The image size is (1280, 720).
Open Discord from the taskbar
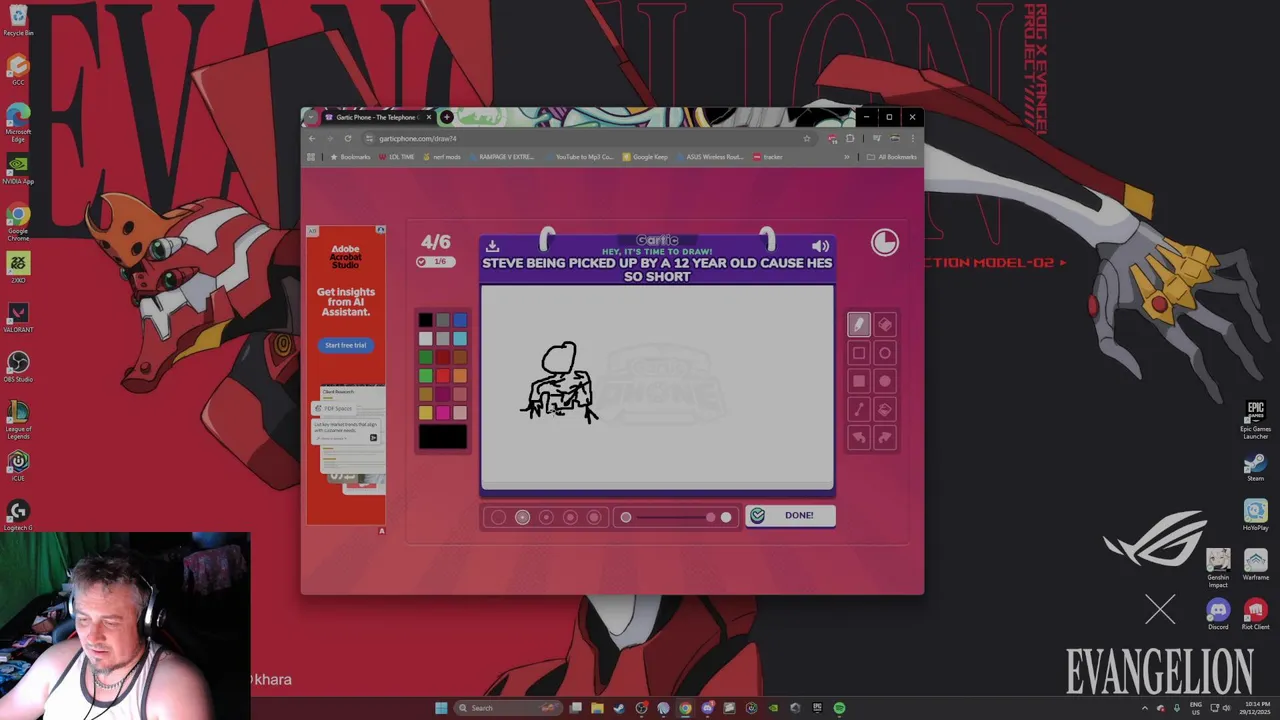pos(707,708)
